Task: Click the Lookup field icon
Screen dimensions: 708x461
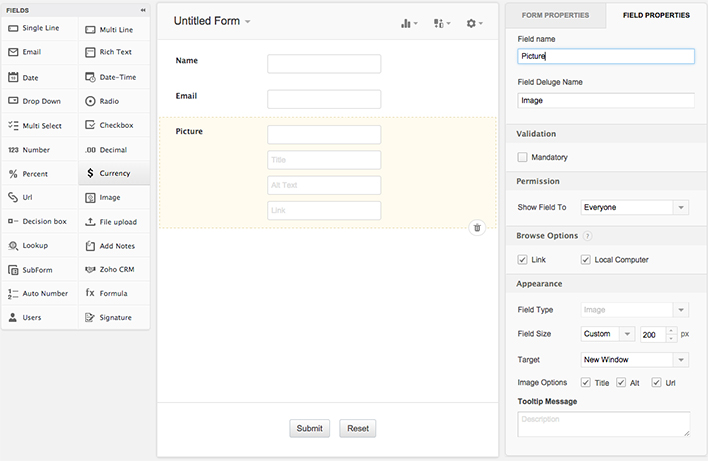Action: [x=13, y=245]
